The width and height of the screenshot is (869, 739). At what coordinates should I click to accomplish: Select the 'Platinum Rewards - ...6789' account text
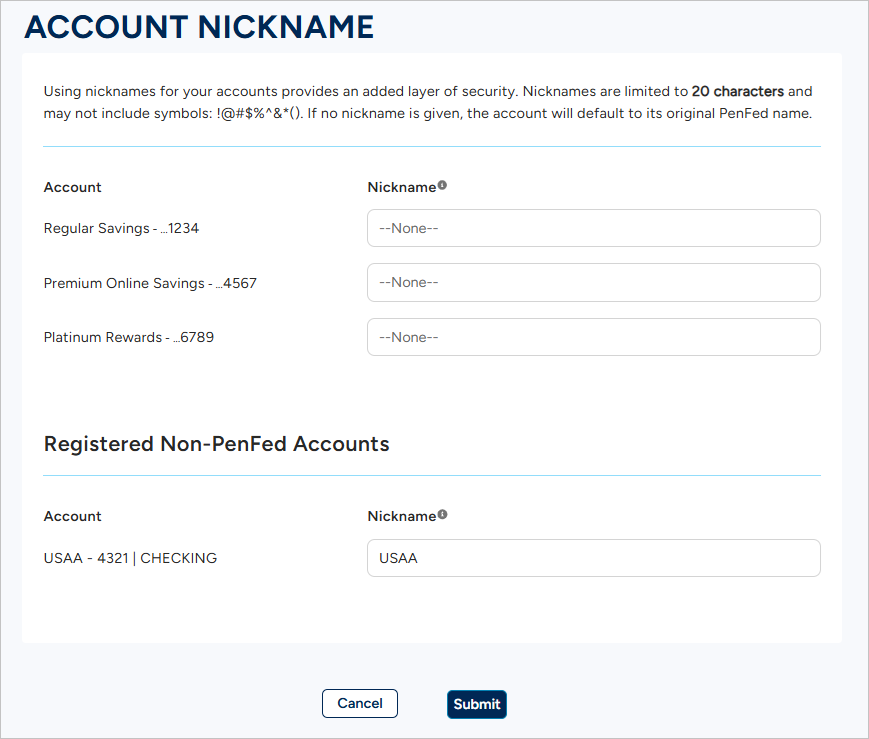pos(129,337)
